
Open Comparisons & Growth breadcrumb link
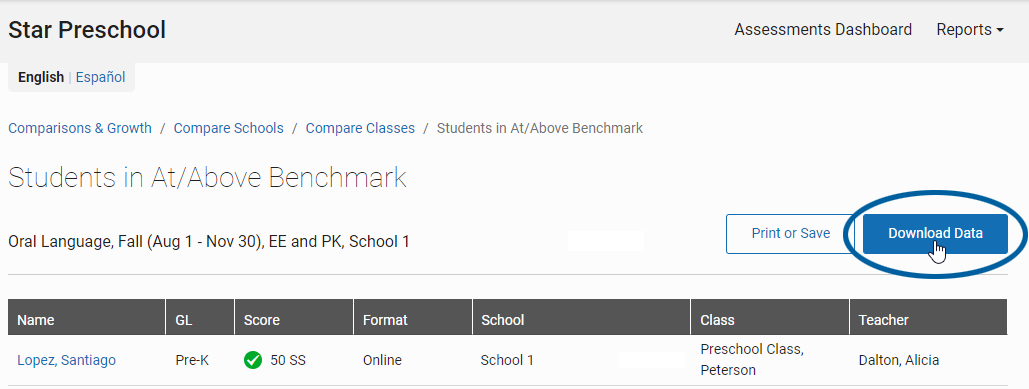click(80, 128)
